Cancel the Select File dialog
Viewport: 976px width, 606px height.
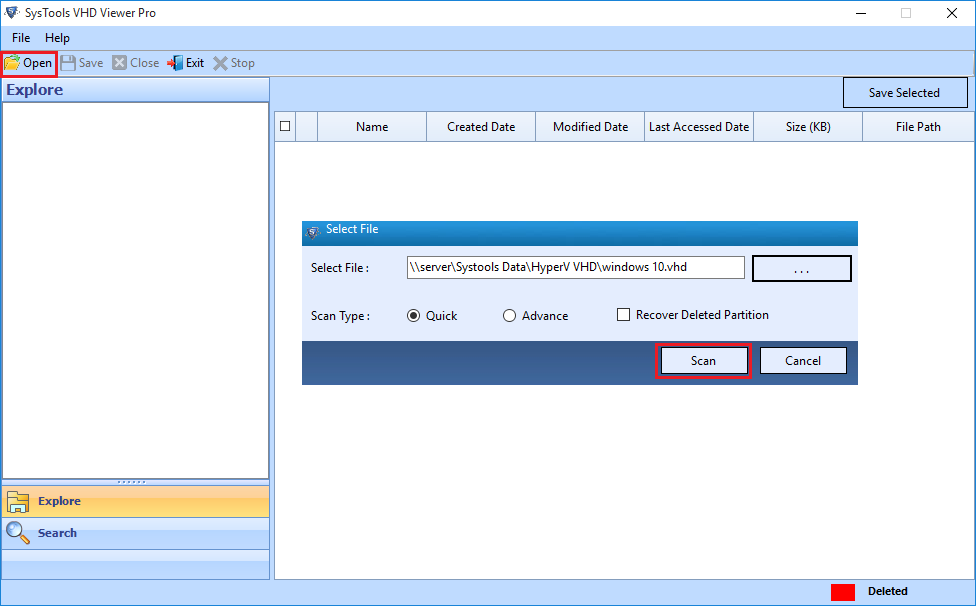(803, 361)
